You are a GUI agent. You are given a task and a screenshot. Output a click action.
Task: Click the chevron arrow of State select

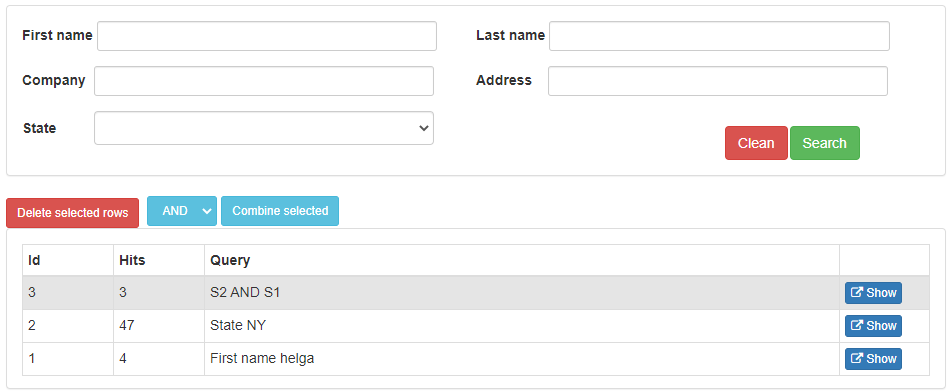(423, 128)
